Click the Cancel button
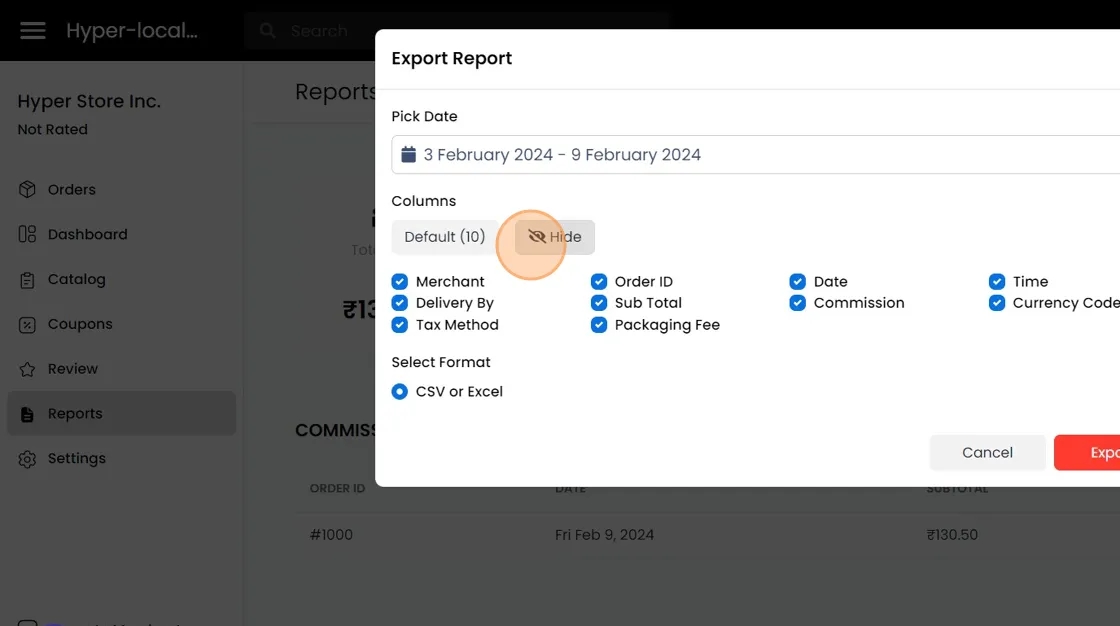This screenshot has height=626, width=1120. 987,453
